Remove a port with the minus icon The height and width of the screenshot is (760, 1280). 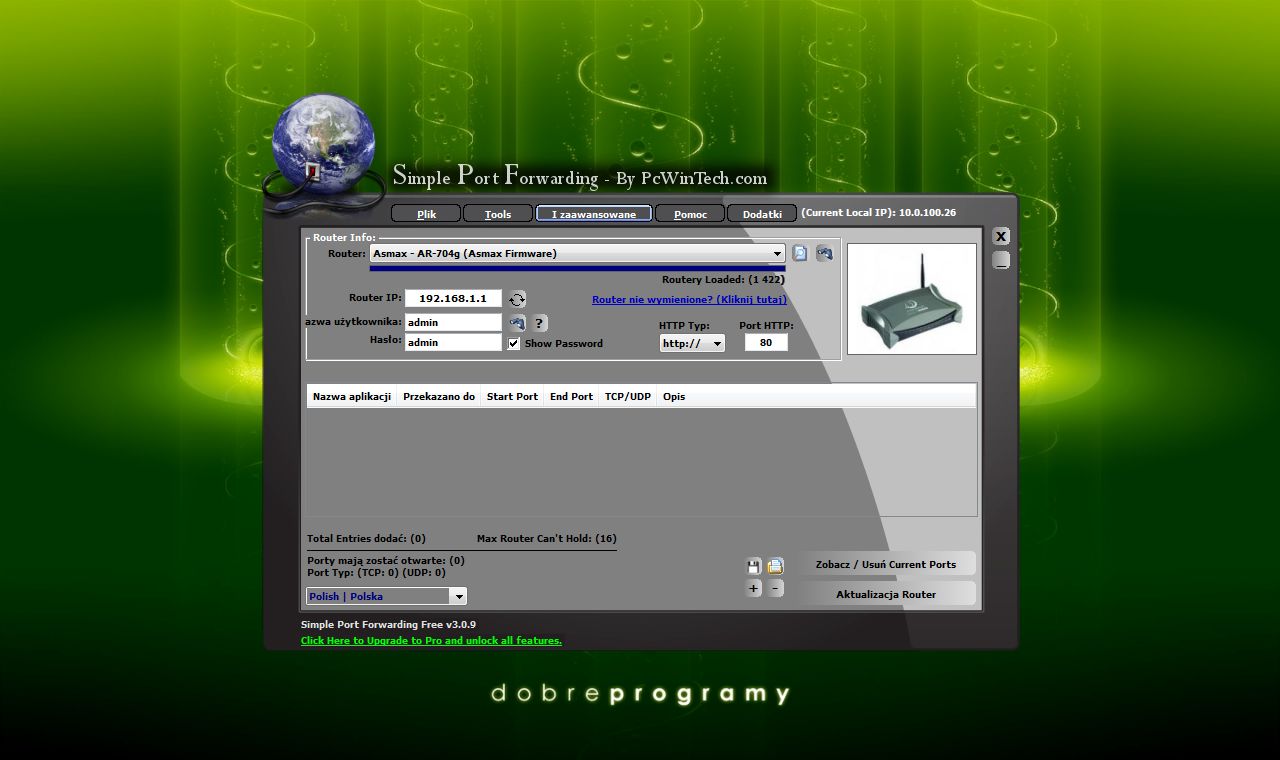click(774, 588)
